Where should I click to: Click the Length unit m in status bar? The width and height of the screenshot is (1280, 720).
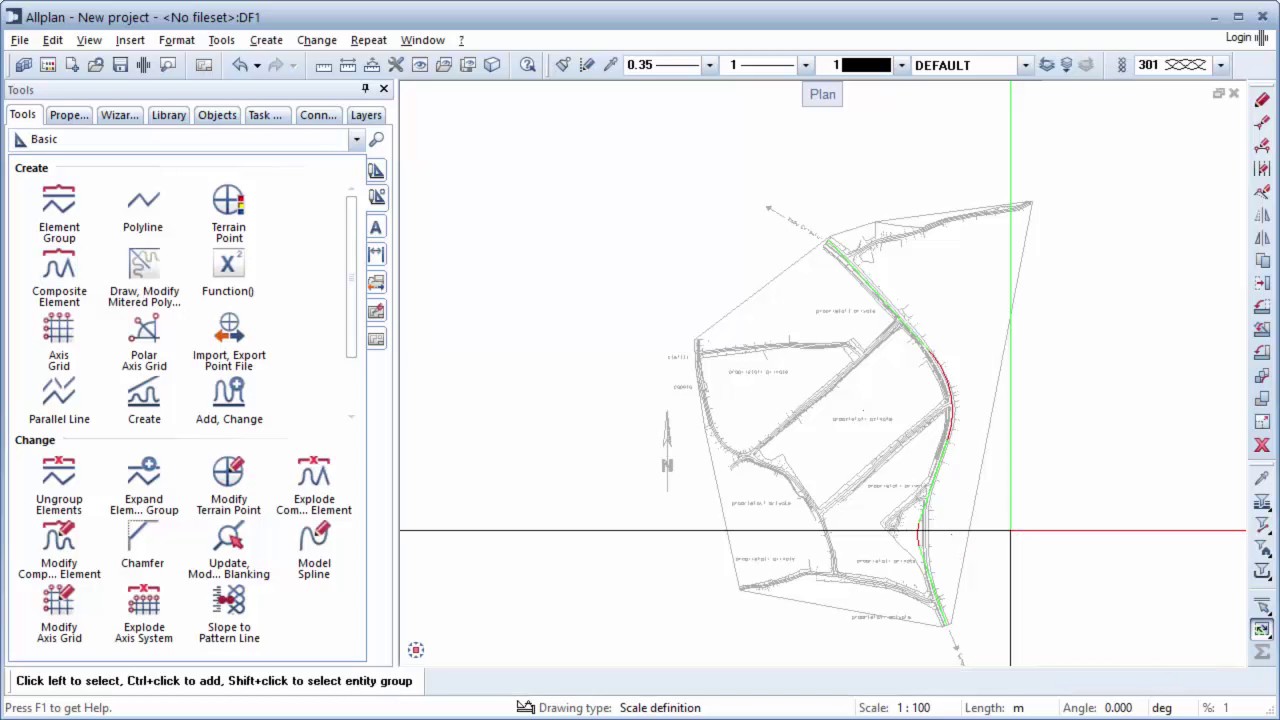[x=1019, y=708]
